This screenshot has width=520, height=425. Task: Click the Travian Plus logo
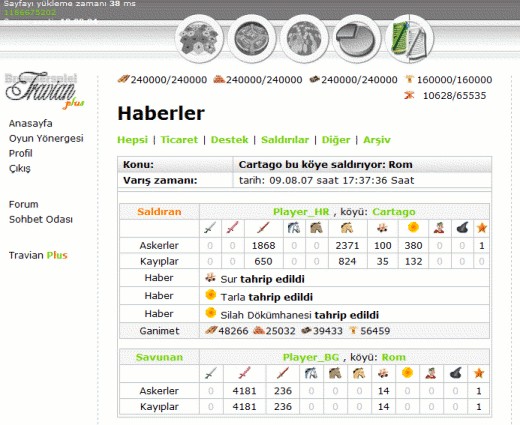pos(43,89)
